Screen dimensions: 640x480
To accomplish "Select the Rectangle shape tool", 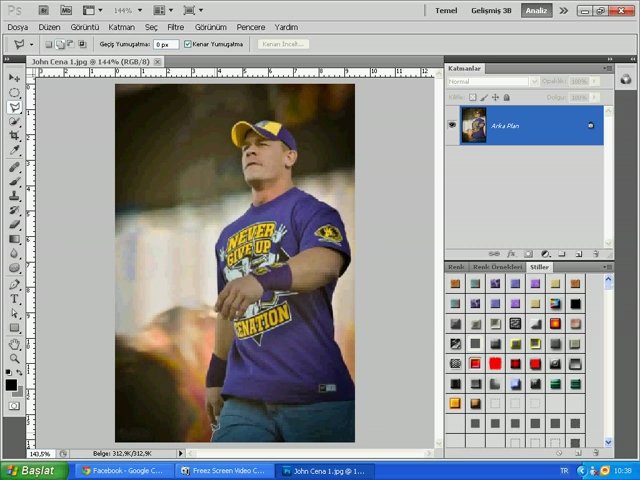I will tap(14, 328).
